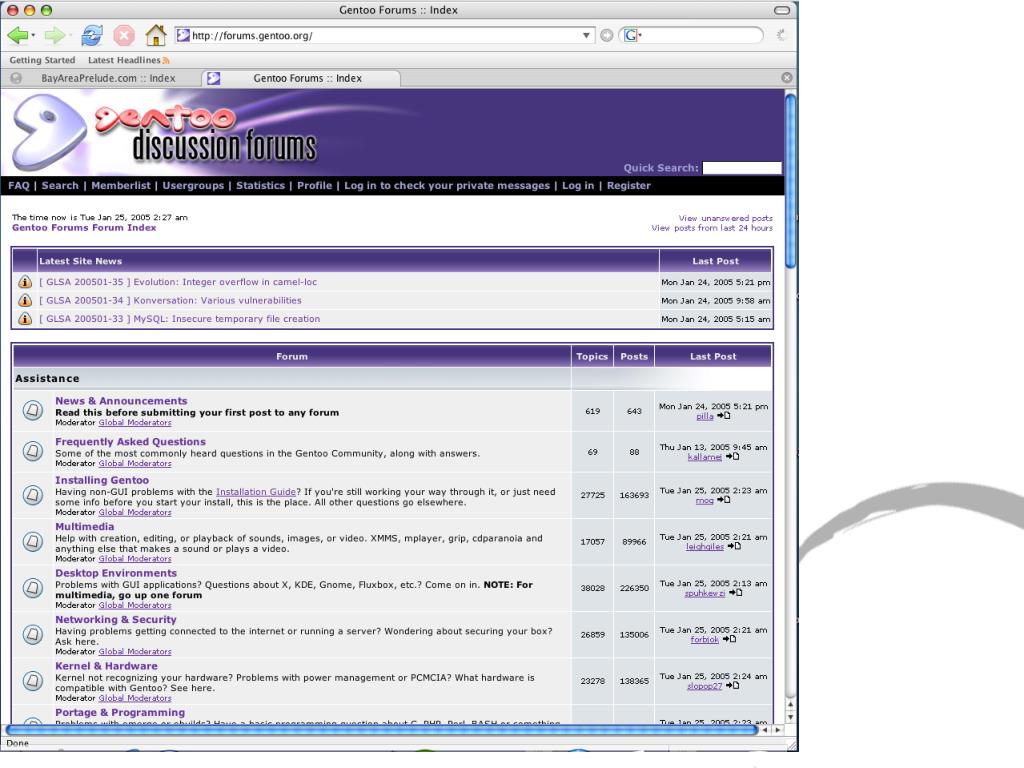The image size is (1024, 768).
Task: Click in the URL address bar
Action: (x=384, y=35)
